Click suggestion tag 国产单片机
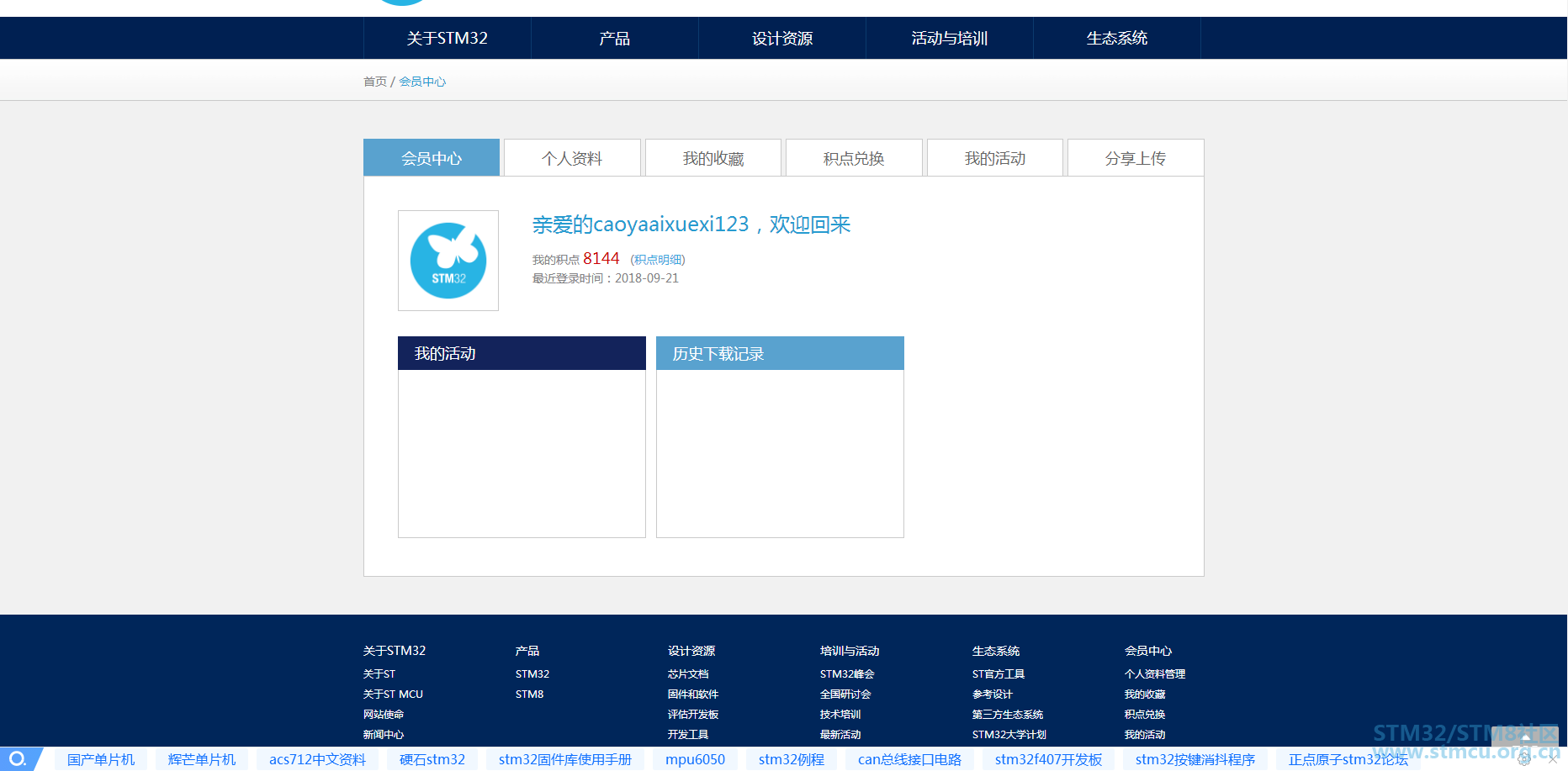 101,760
